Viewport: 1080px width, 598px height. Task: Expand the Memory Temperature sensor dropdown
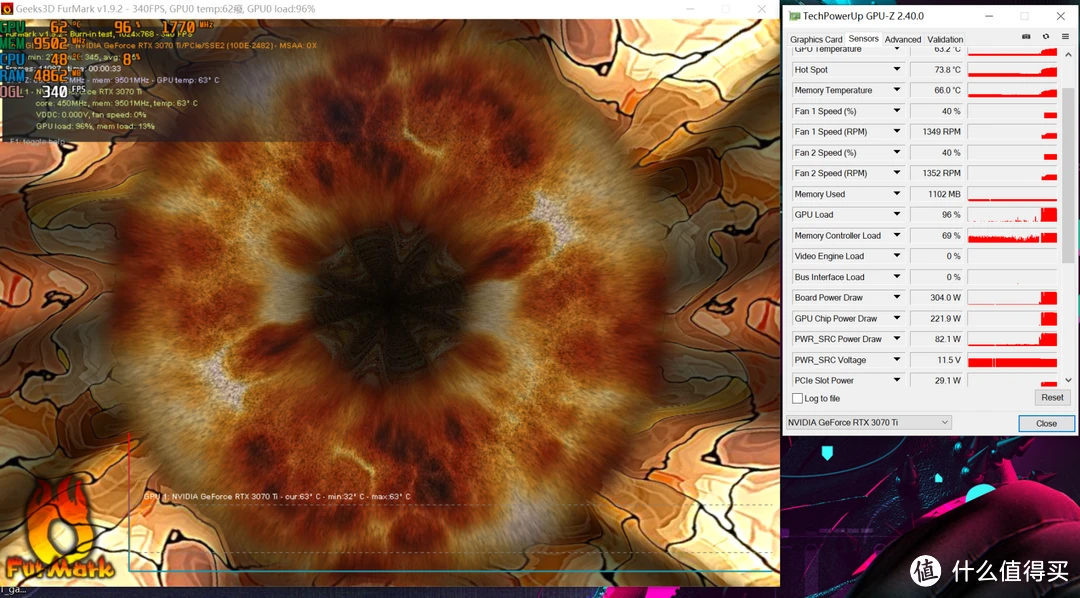click(x=897, y=90)
